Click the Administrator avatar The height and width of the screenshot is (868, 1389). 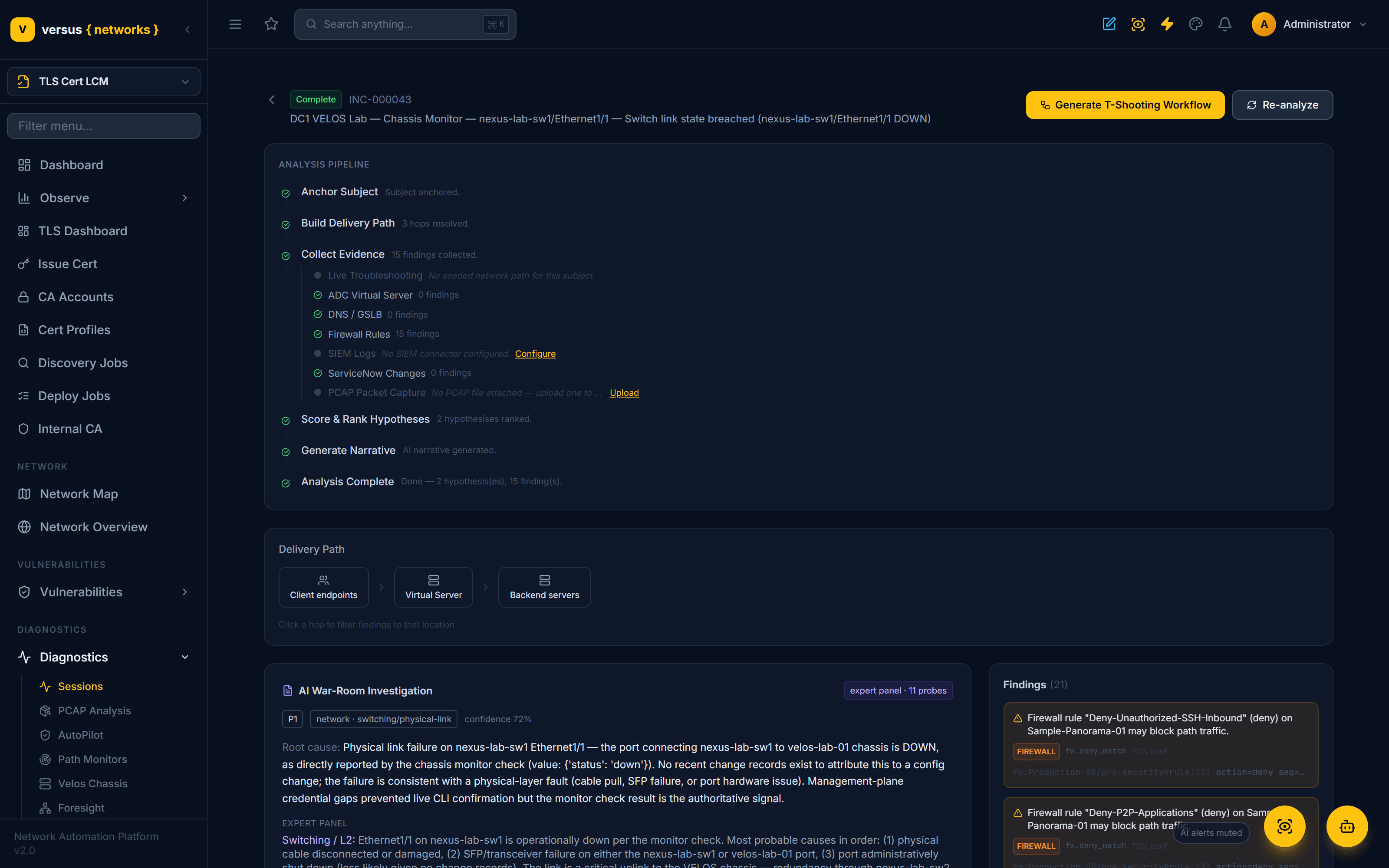1264,24
